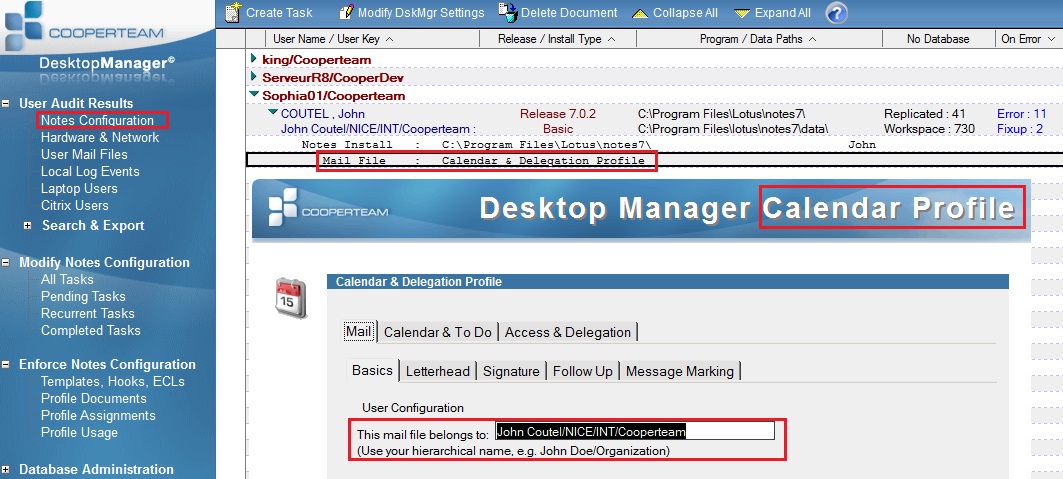Click the Modify DskMgr Settings icon
Viewport: 1063px width, 479px height.
point(346,12)
